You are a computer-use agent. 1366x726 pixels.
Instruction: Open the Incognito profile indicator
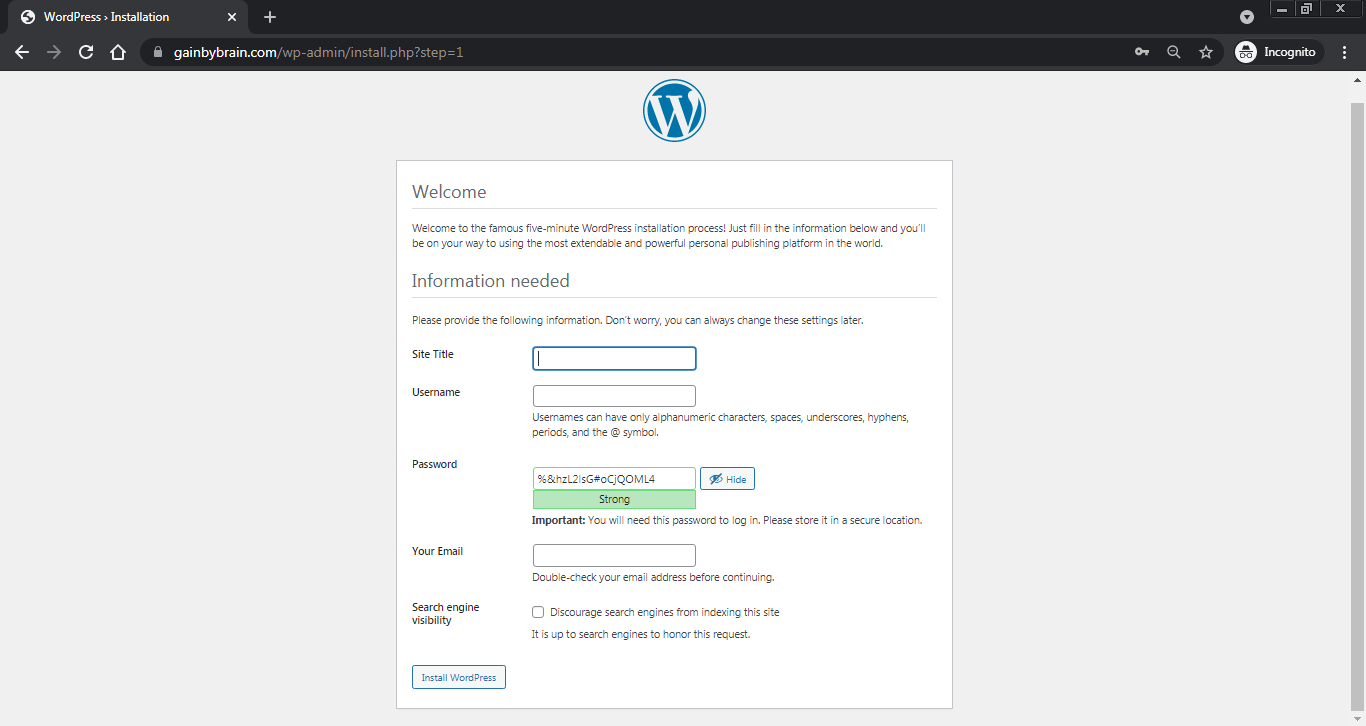tap(1278, 52)
